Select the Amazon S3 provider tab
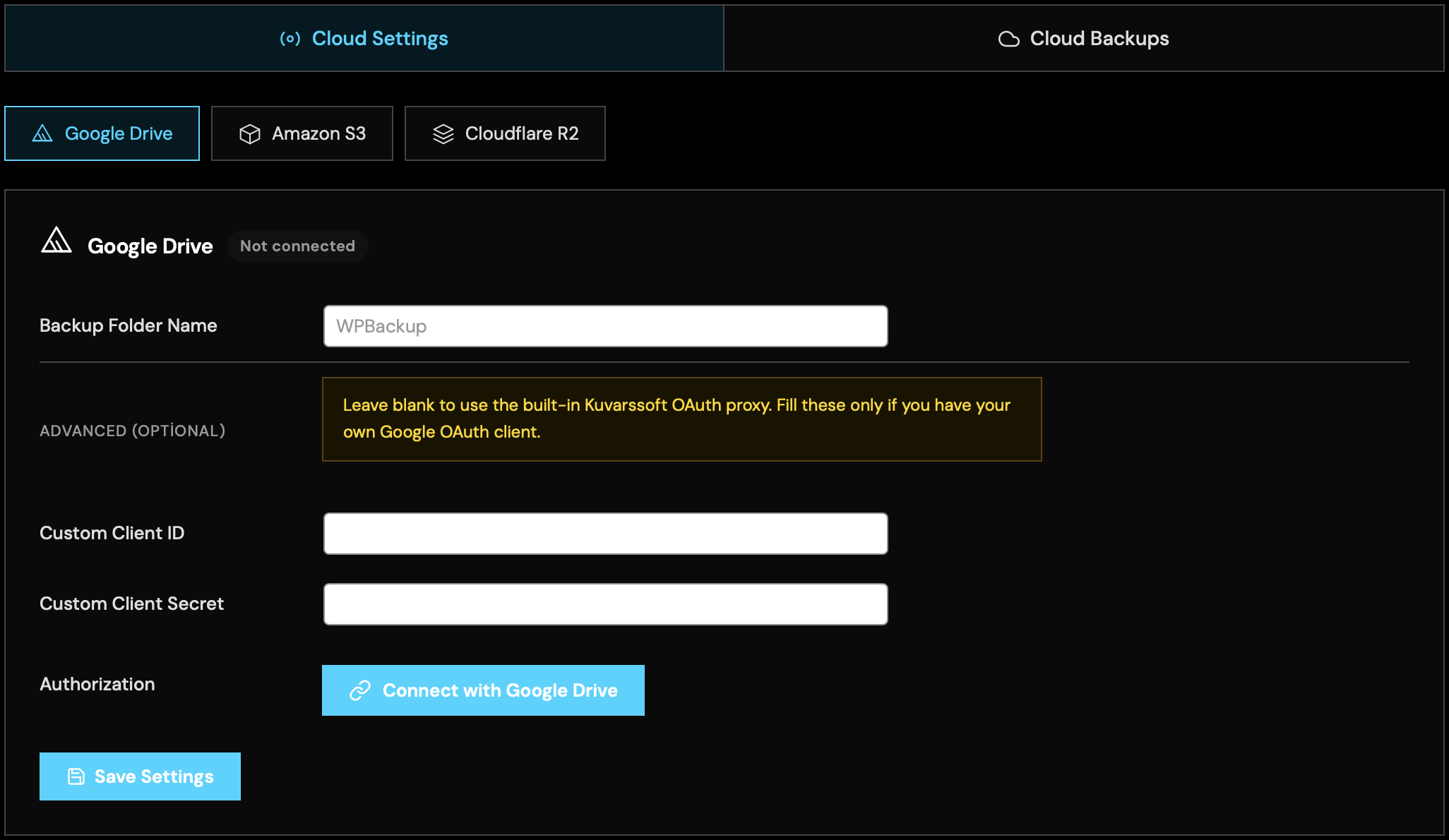 (302, 133)
